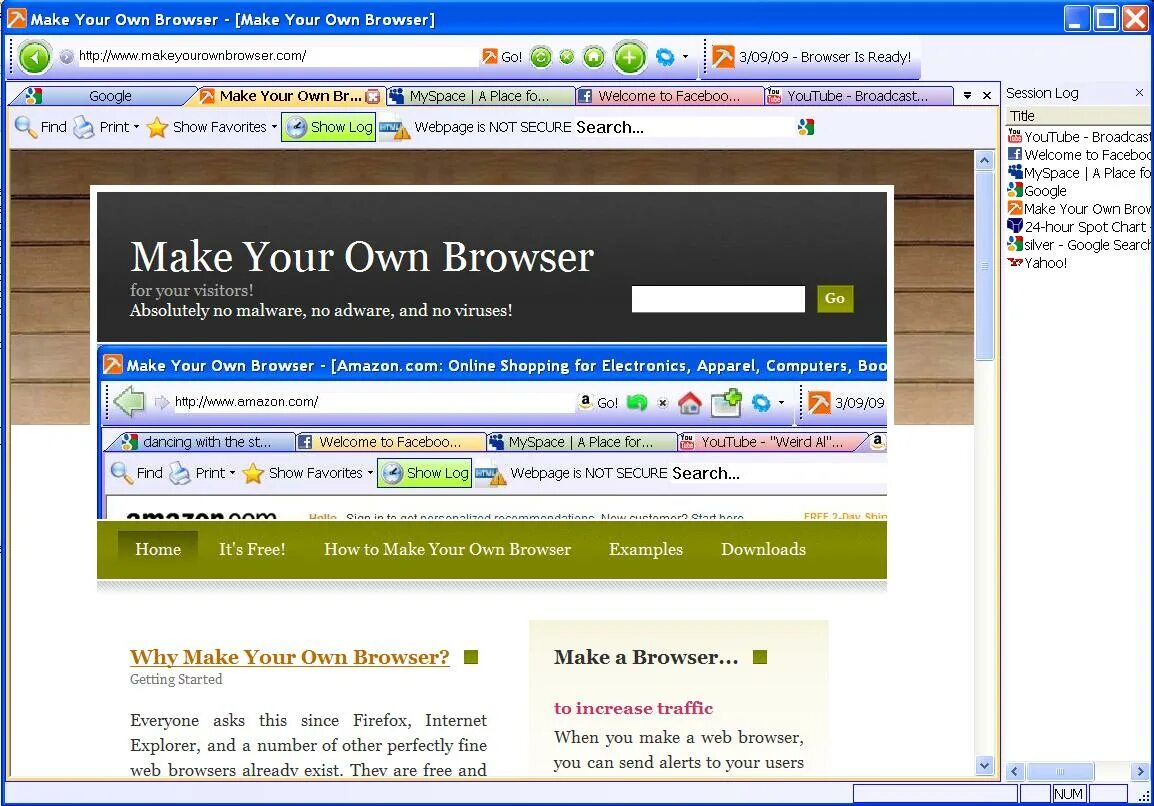The image size is (1154, 806).
Task: Click the Session Log scroll right arrow
Action: [1141, 771]
